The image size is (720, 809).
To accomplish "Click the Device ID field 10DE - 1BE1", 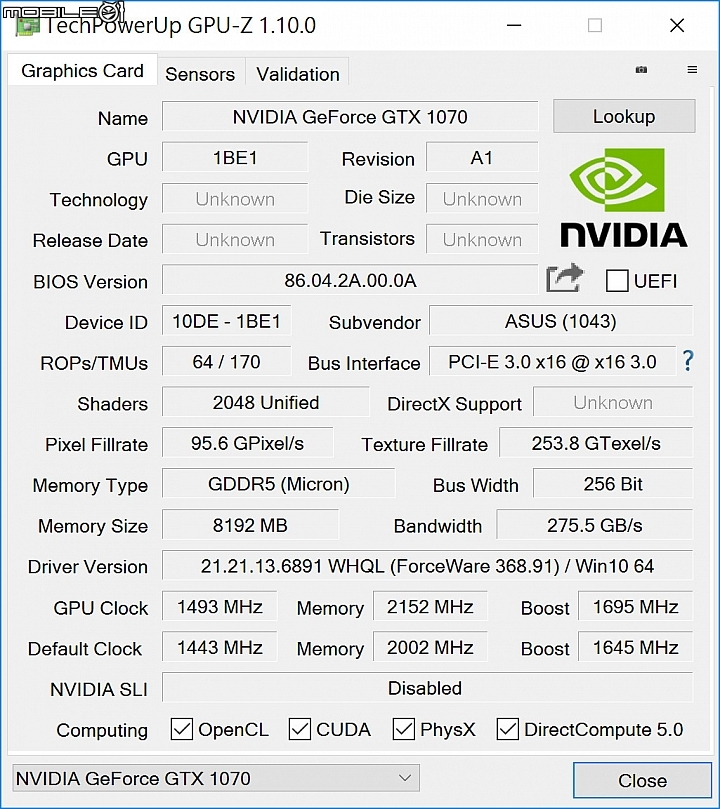I will [226, 321].
